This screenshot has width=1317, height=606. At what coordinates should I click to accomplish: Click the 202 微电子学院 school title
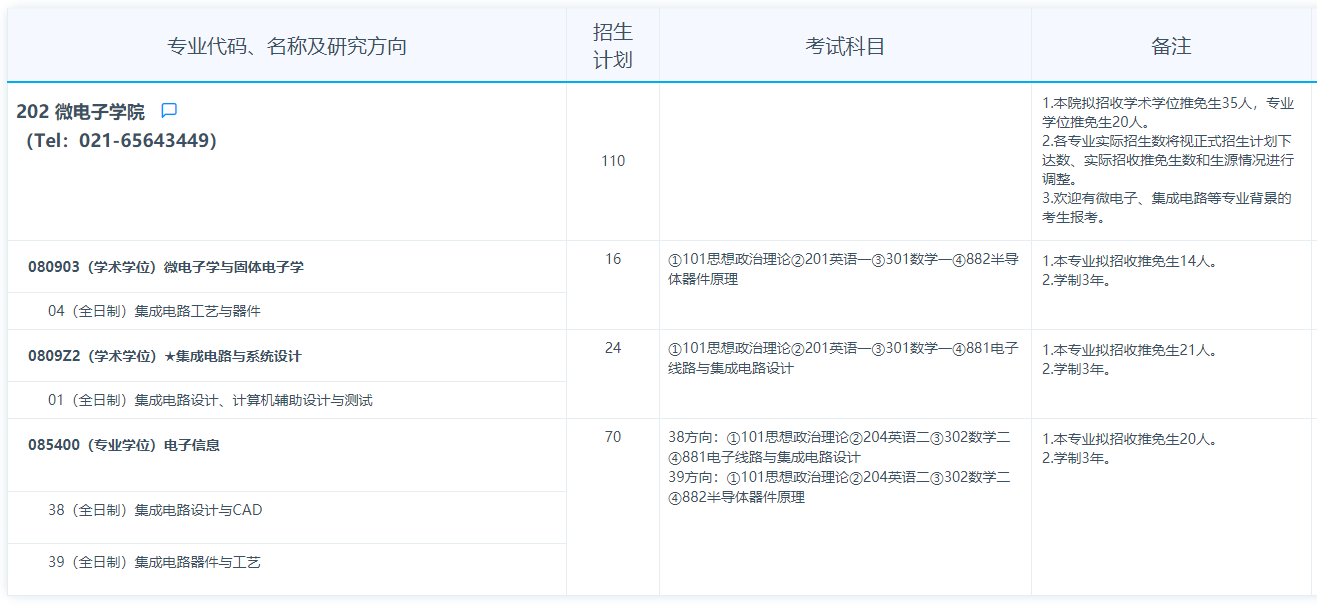pyautogui.click(x=81, y=112)
